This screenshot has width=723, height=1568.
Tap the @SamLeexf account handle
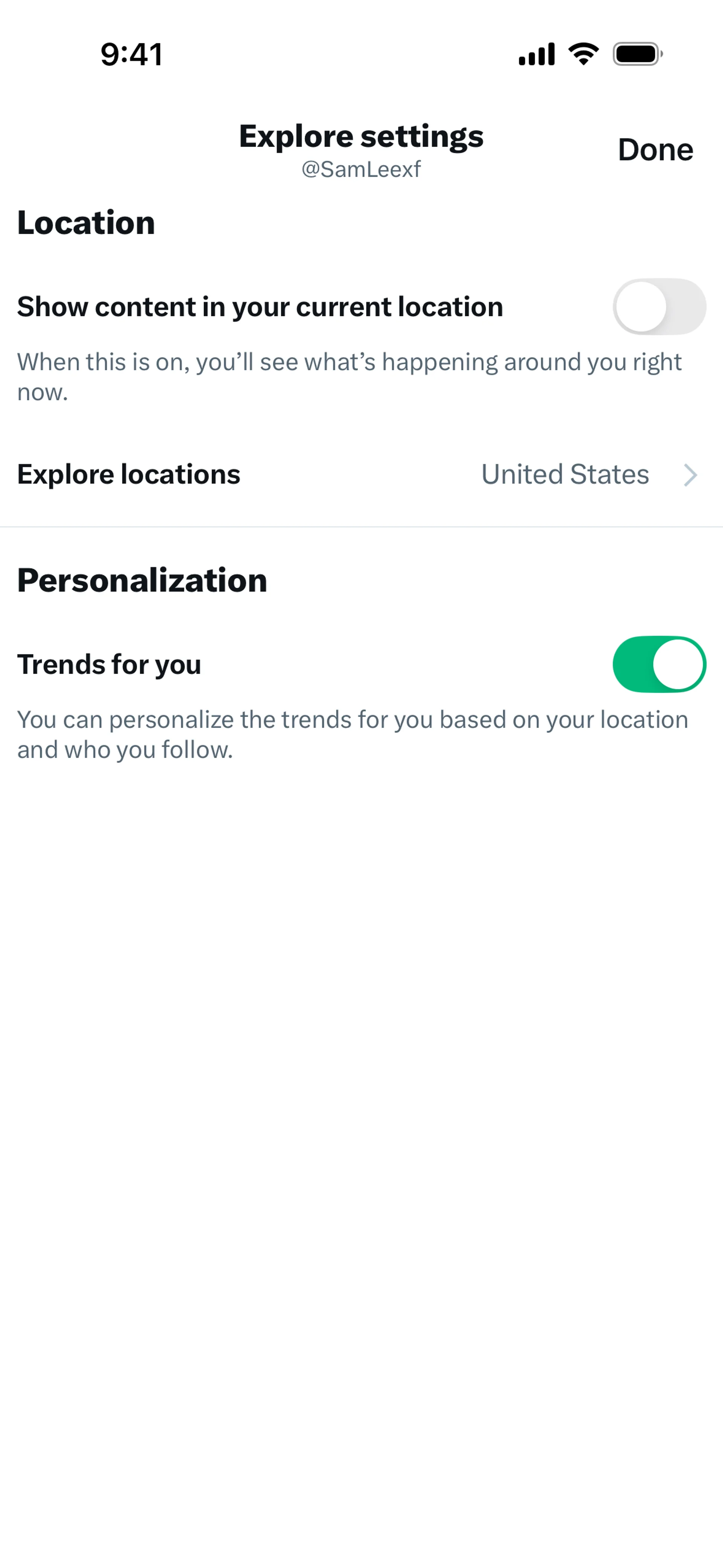pos(361,169)
